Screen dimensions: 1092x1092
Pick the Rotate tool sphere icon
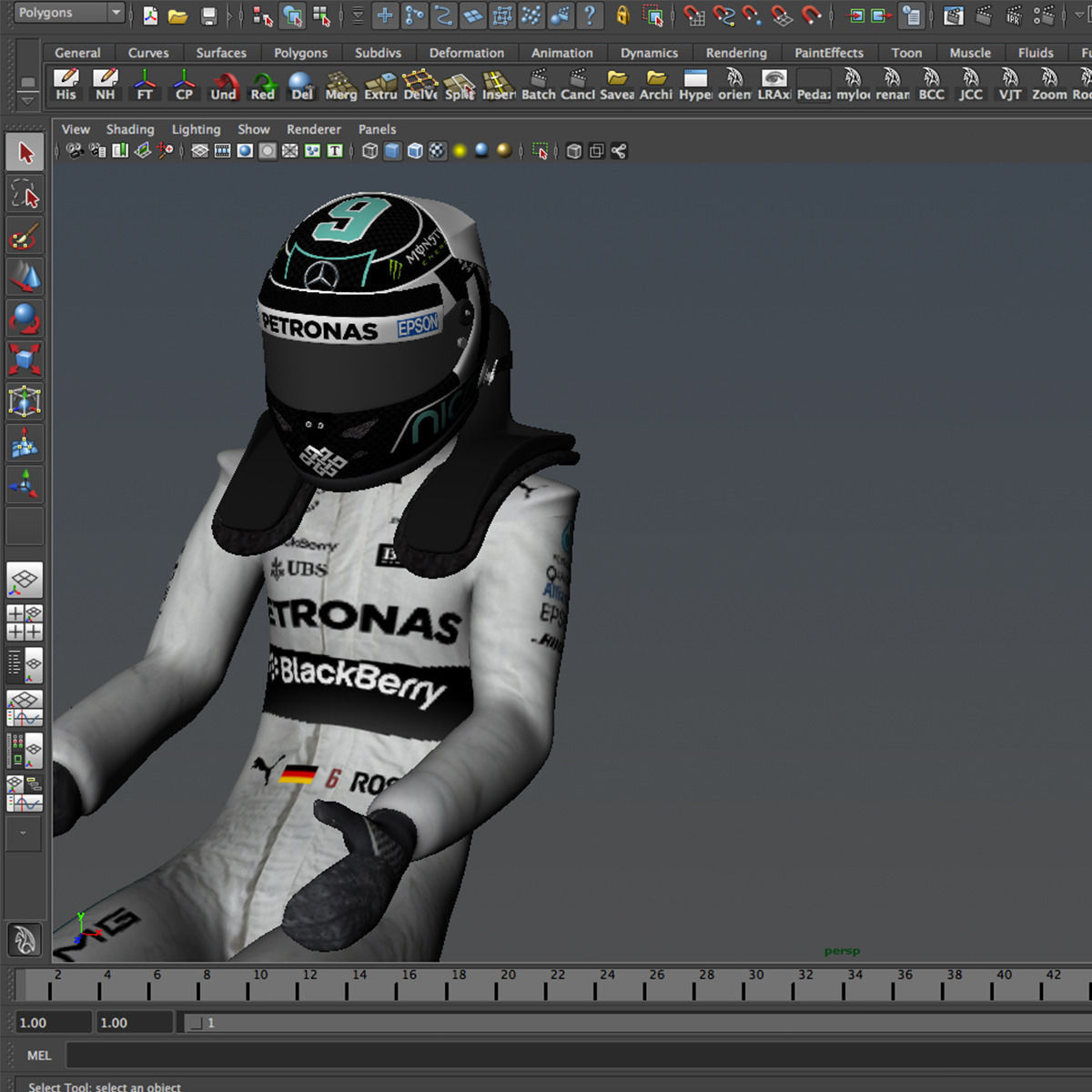coord(25,318)
